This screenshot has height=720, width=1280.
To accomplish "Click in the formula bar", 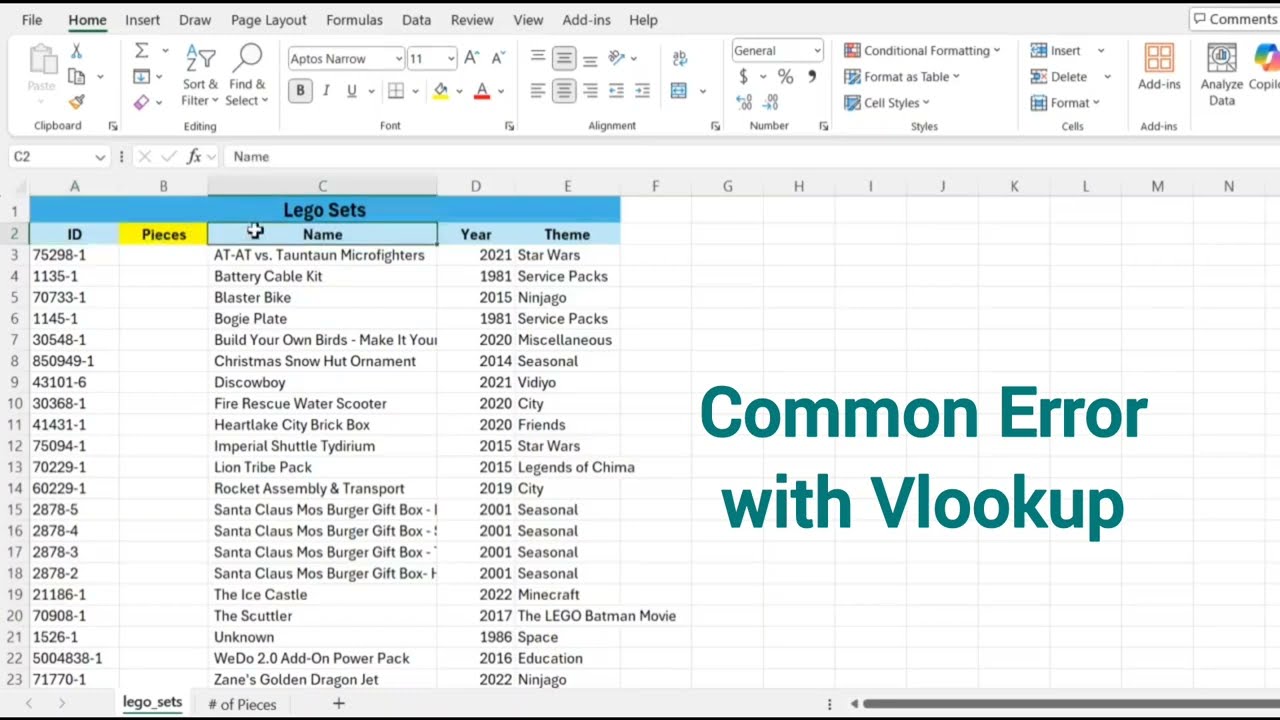I will (750, 157).
